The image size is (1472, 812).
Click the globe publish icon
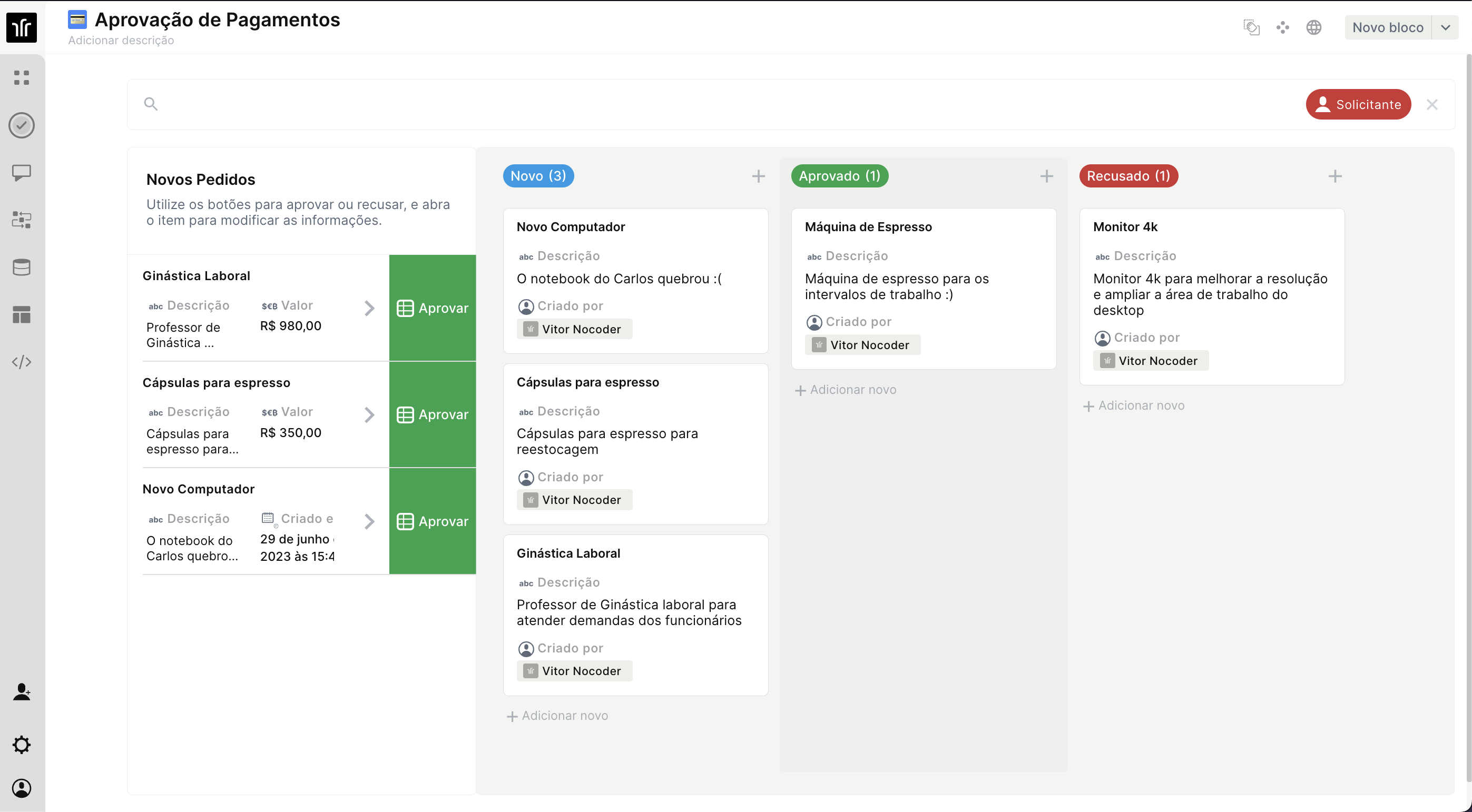pos(1314,27)
